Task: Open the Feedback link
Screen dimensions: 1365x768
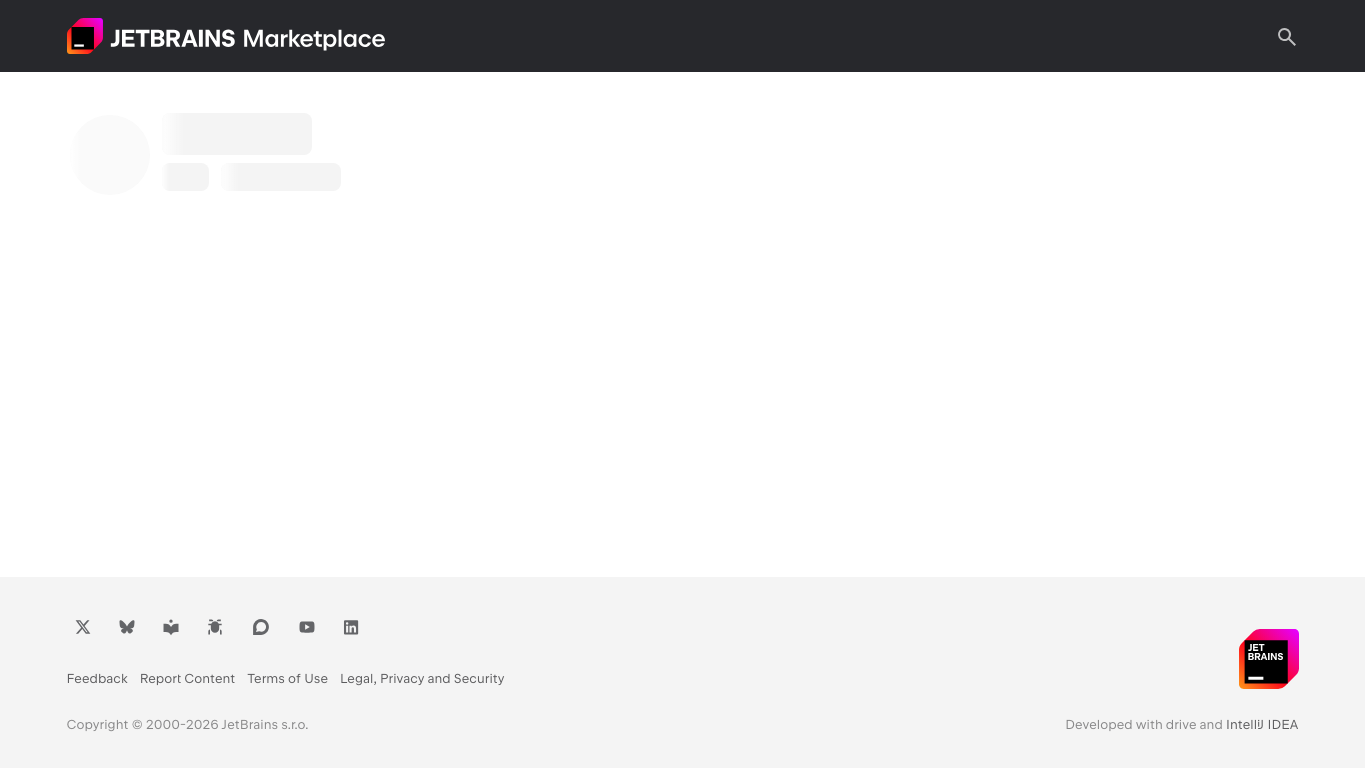Action: pos(97,678)
